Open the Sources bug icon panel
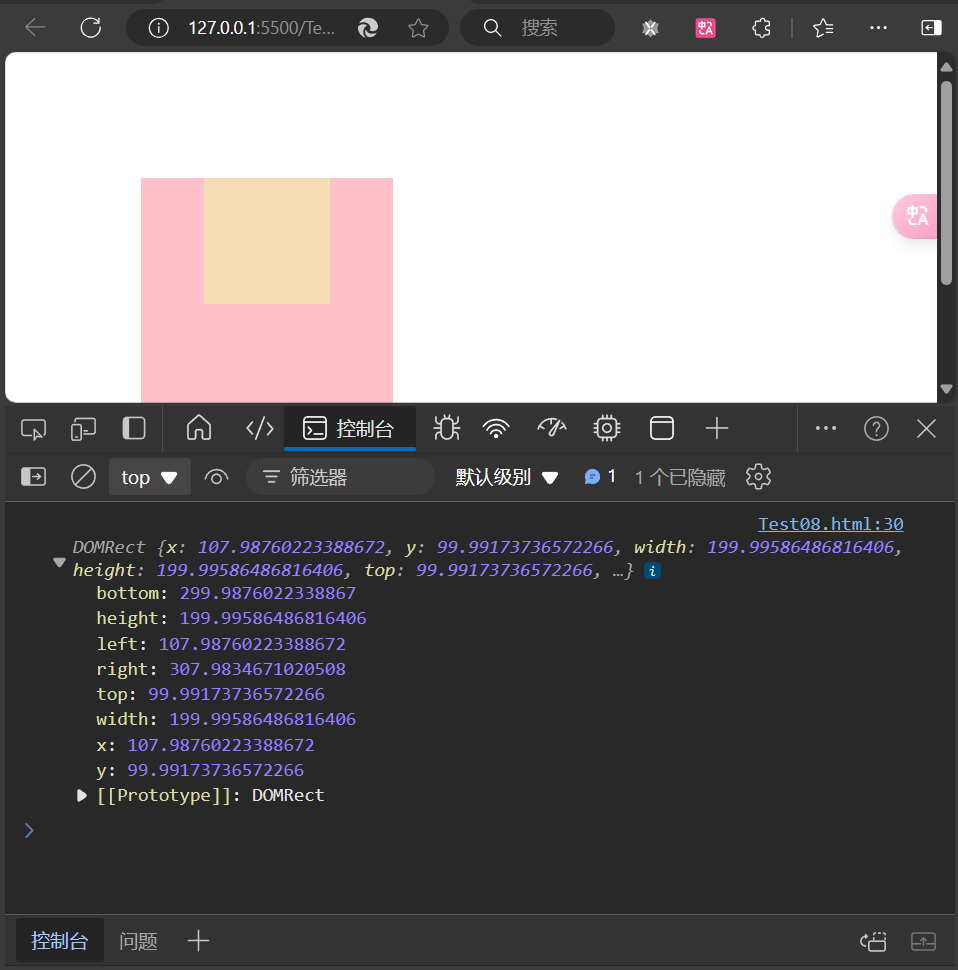Viewport: 958px width, 970px height. point(446,429)
